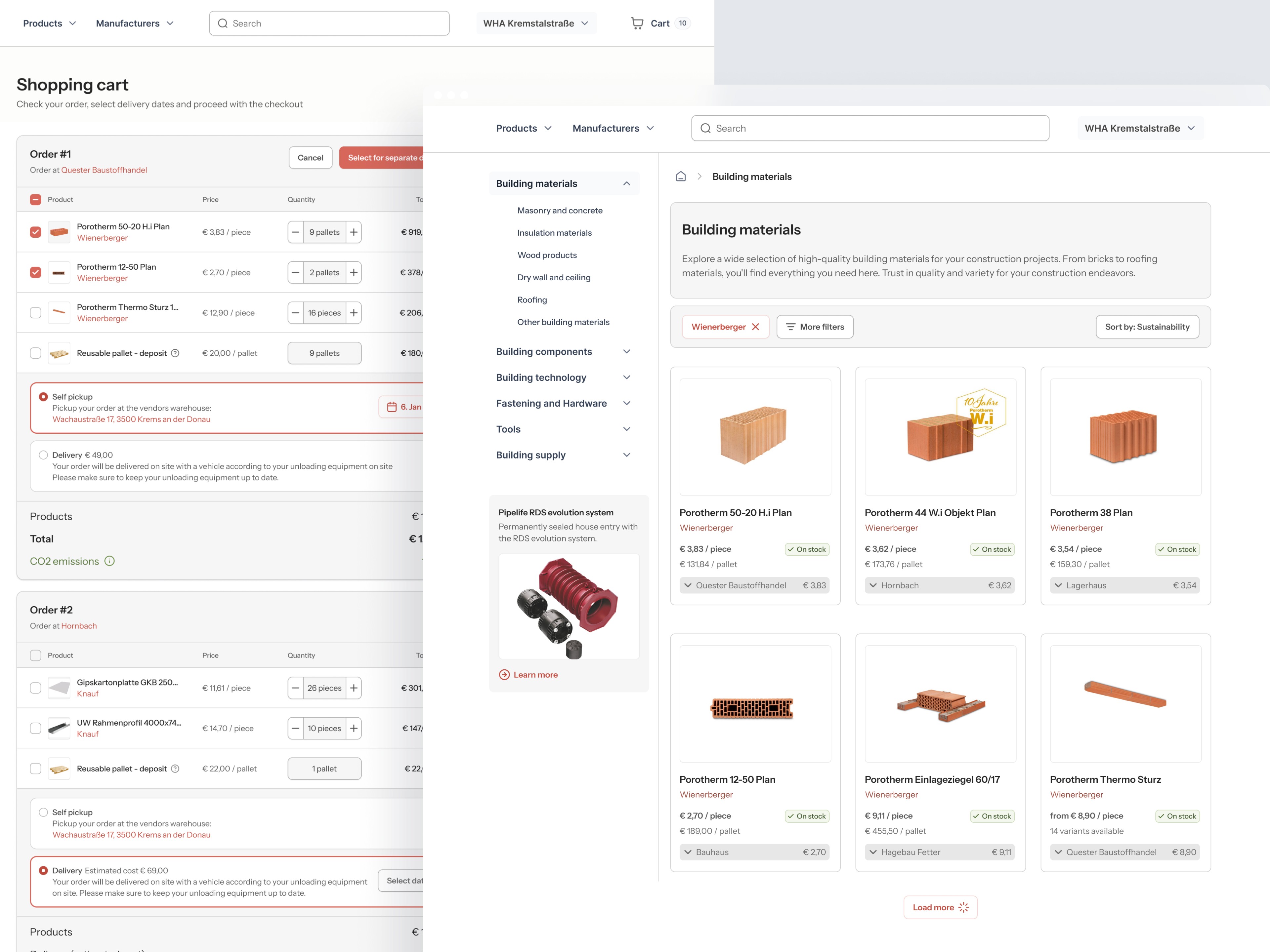Select Delivery €49,00 for Order #1
Image resolution: width=1270 pixels, height=952 pixels.
click(43, 455)
